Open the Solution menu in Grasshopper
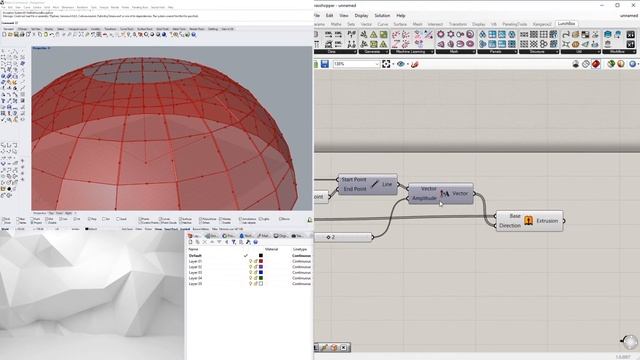This screenshot has height=360, width=640. pos(382,16)
